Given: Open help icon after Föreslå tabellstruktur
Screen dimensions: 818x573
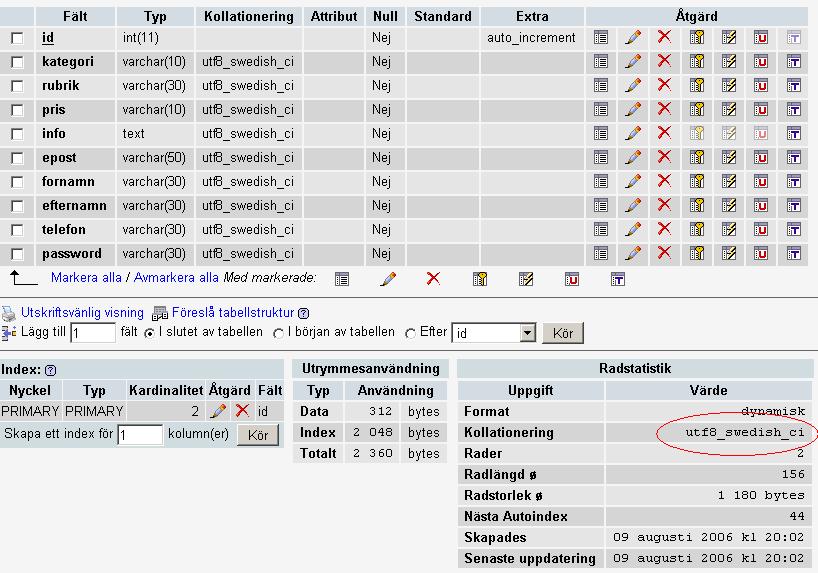Looking at the screenshot, I should tap(303, 313).
